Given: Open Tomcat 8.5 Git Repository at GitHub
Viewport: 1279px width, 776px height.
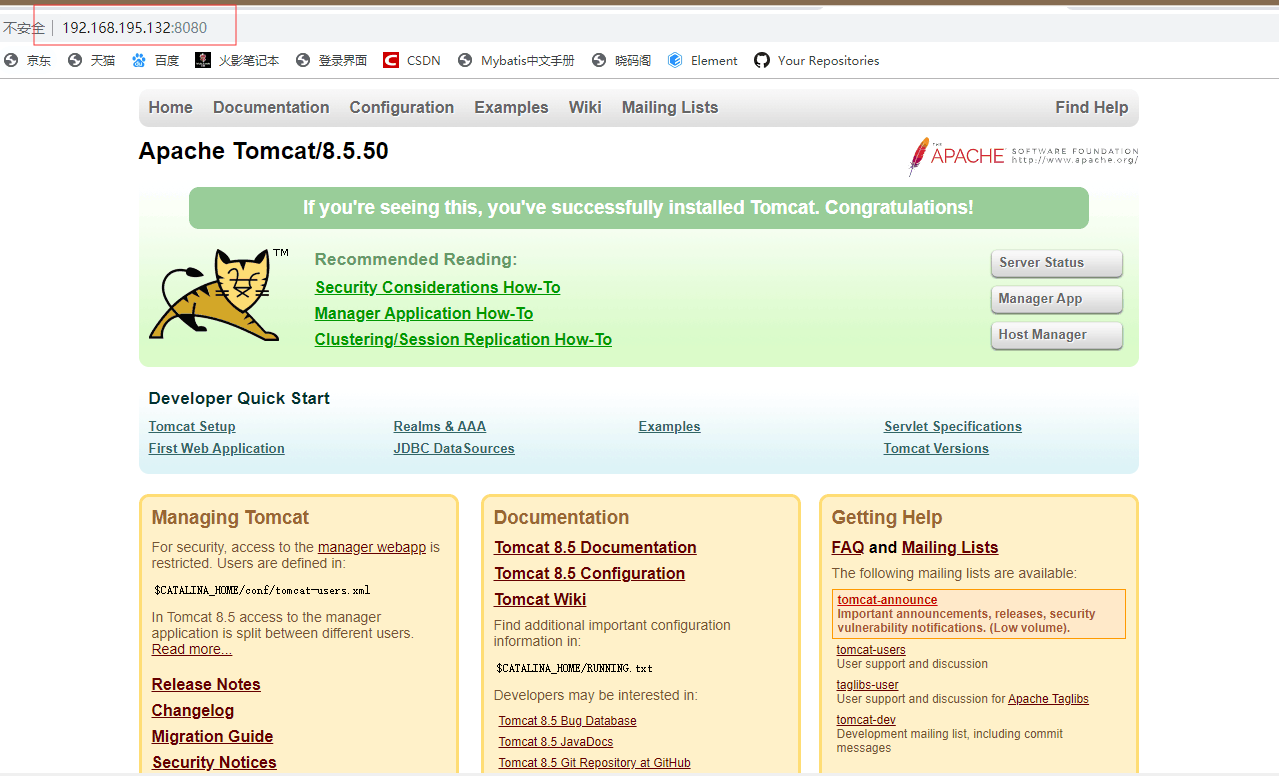Looking at the screenshot, I should coord(595,763).
